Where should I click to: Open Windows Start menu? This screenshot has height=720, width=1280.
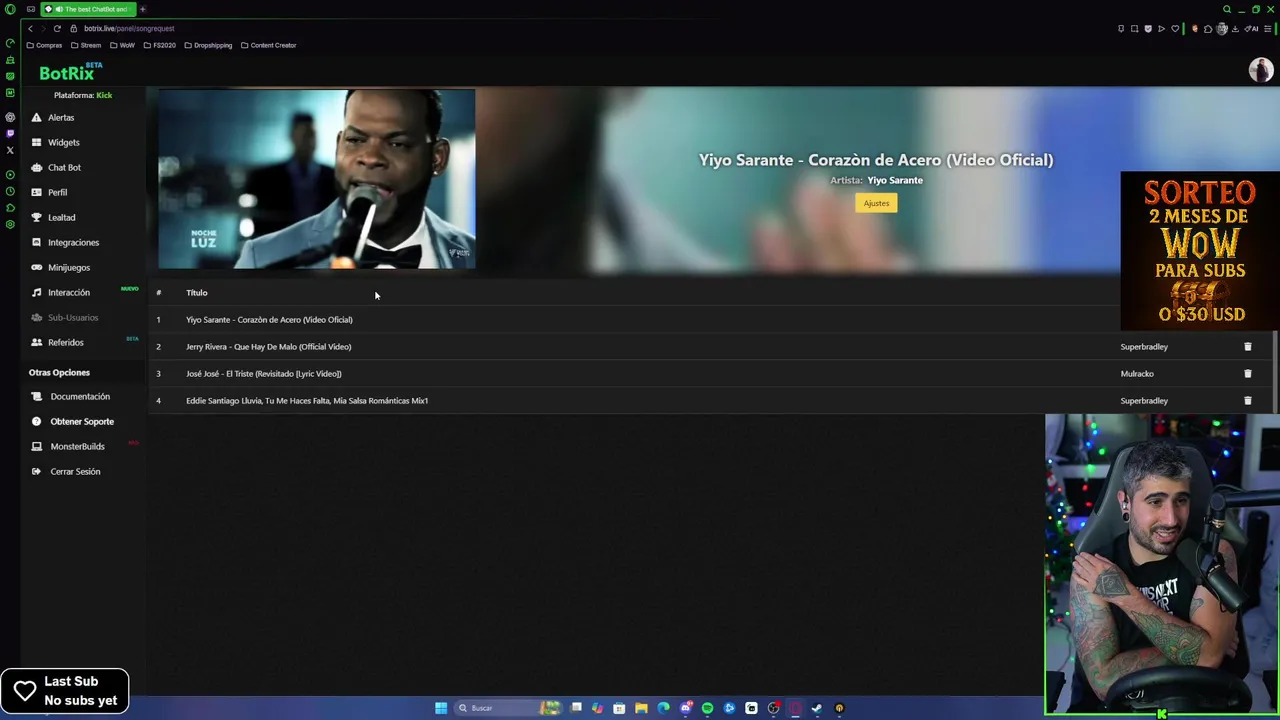(441, 708)
